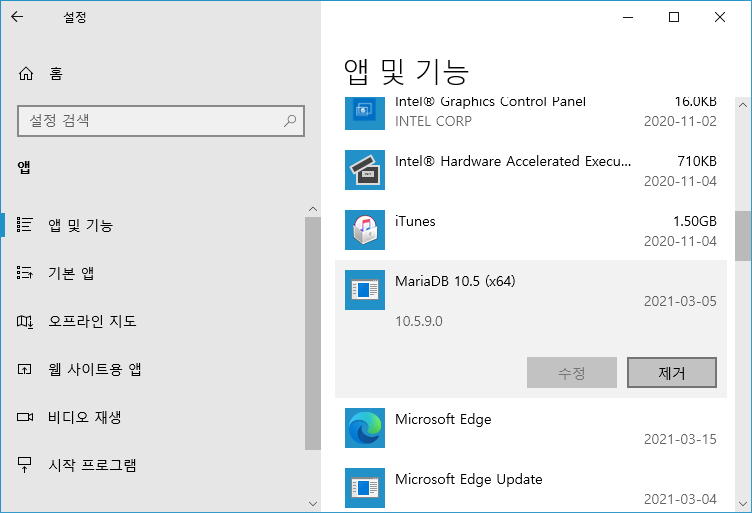Open 웹 사이트용 앱 settings
The height and width of the screenshot is (513, 752).
(x=160, y=369)
